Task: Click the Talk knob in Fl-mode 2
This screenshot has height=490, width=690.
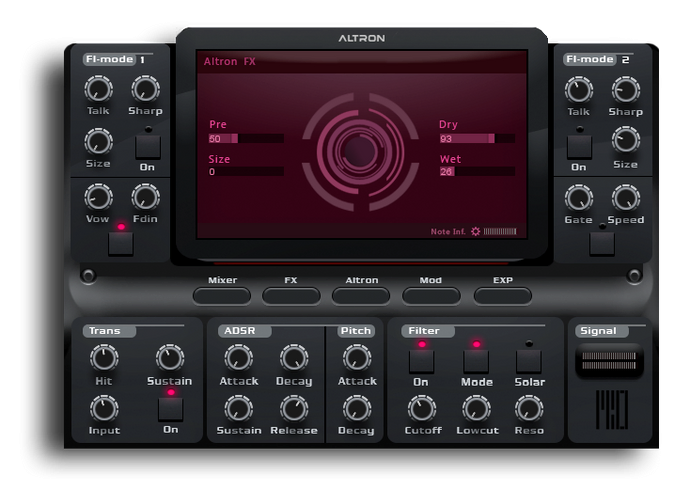Action: point(579,90)
